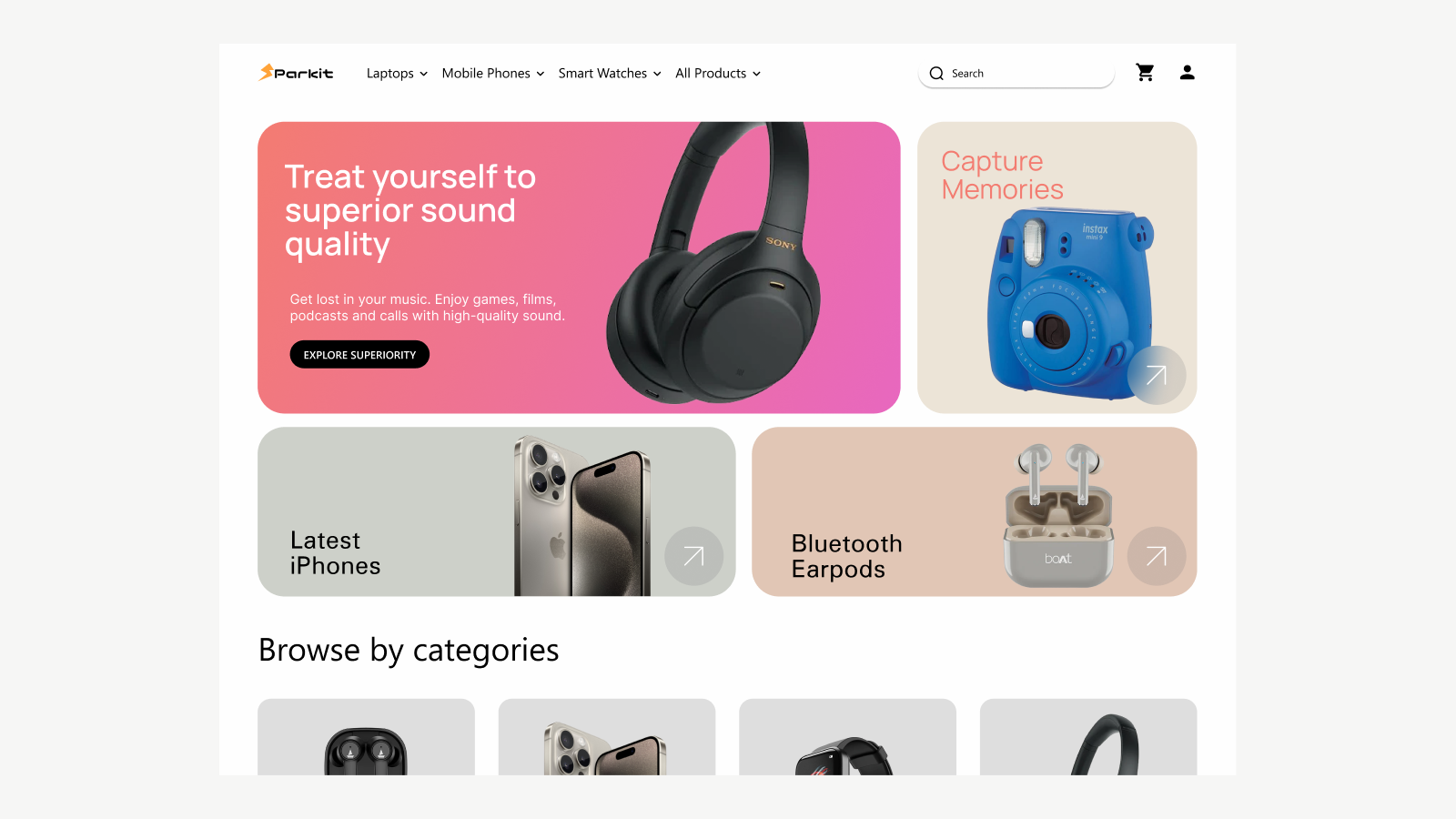Open arrow icon on Bluetooth Earpods card
Image resolution: width=1456 pixels, height=819 pixels.
click(1156, 556)
